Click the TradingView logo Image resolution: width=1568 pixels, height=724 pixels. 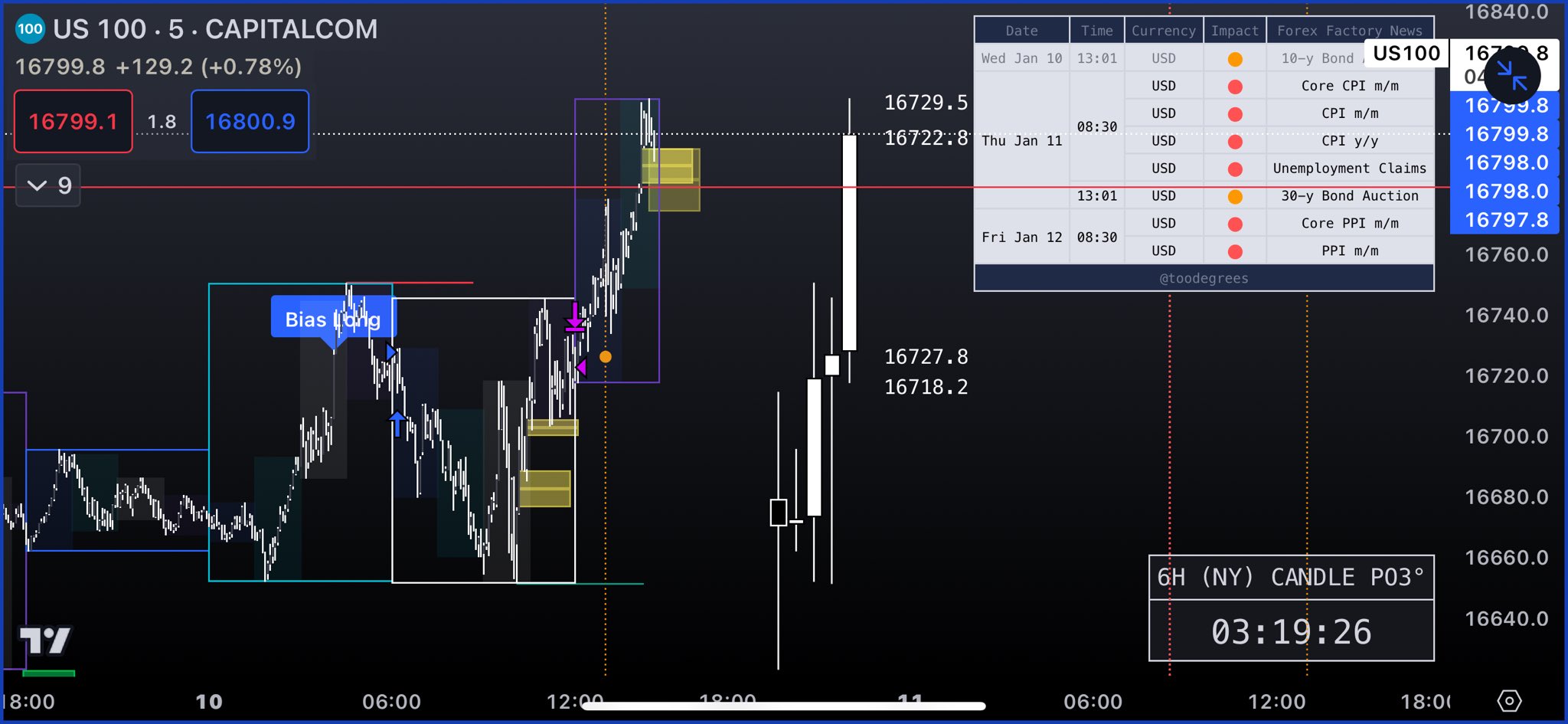pyautogui.click(x=45, y=640)
